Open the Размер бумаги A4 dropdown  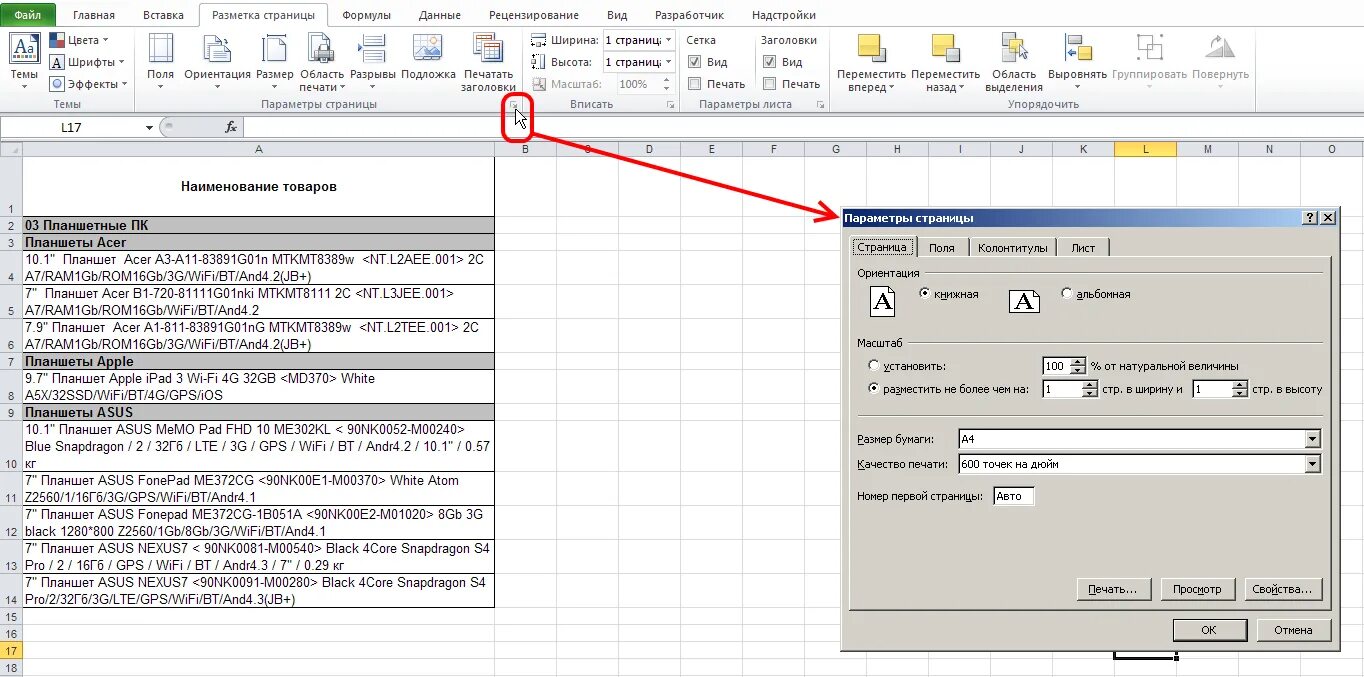pos(1312,438)
